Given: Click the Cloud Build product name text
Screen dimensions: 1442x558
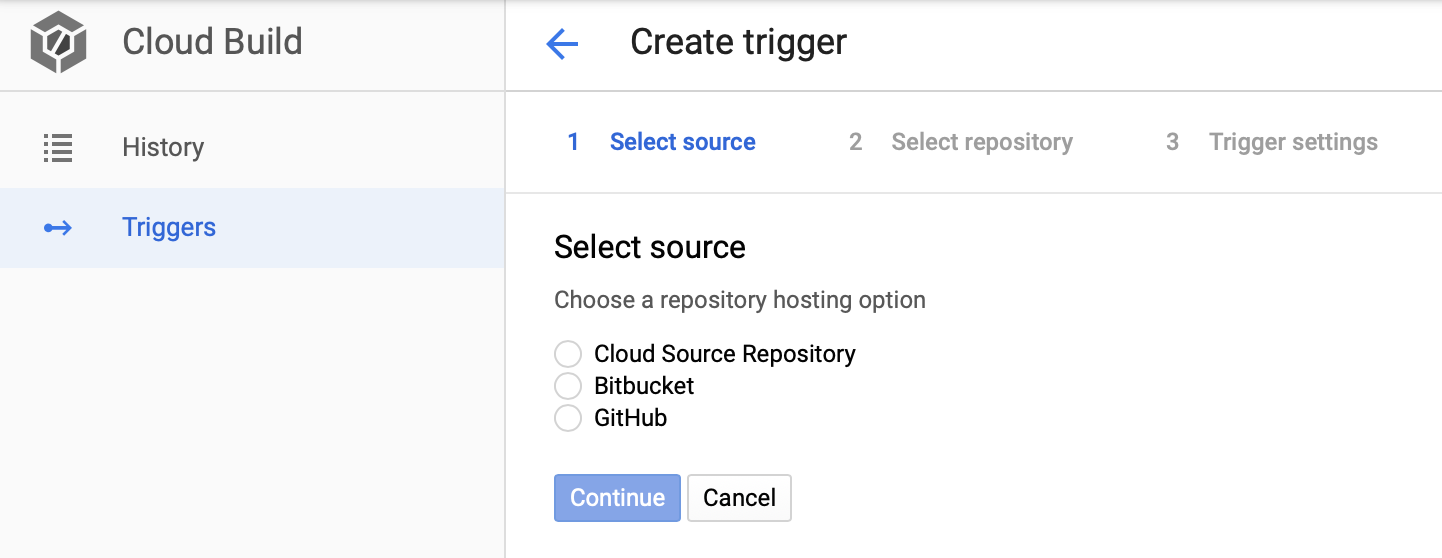Looking at the screenshot, I should point(212,43).
